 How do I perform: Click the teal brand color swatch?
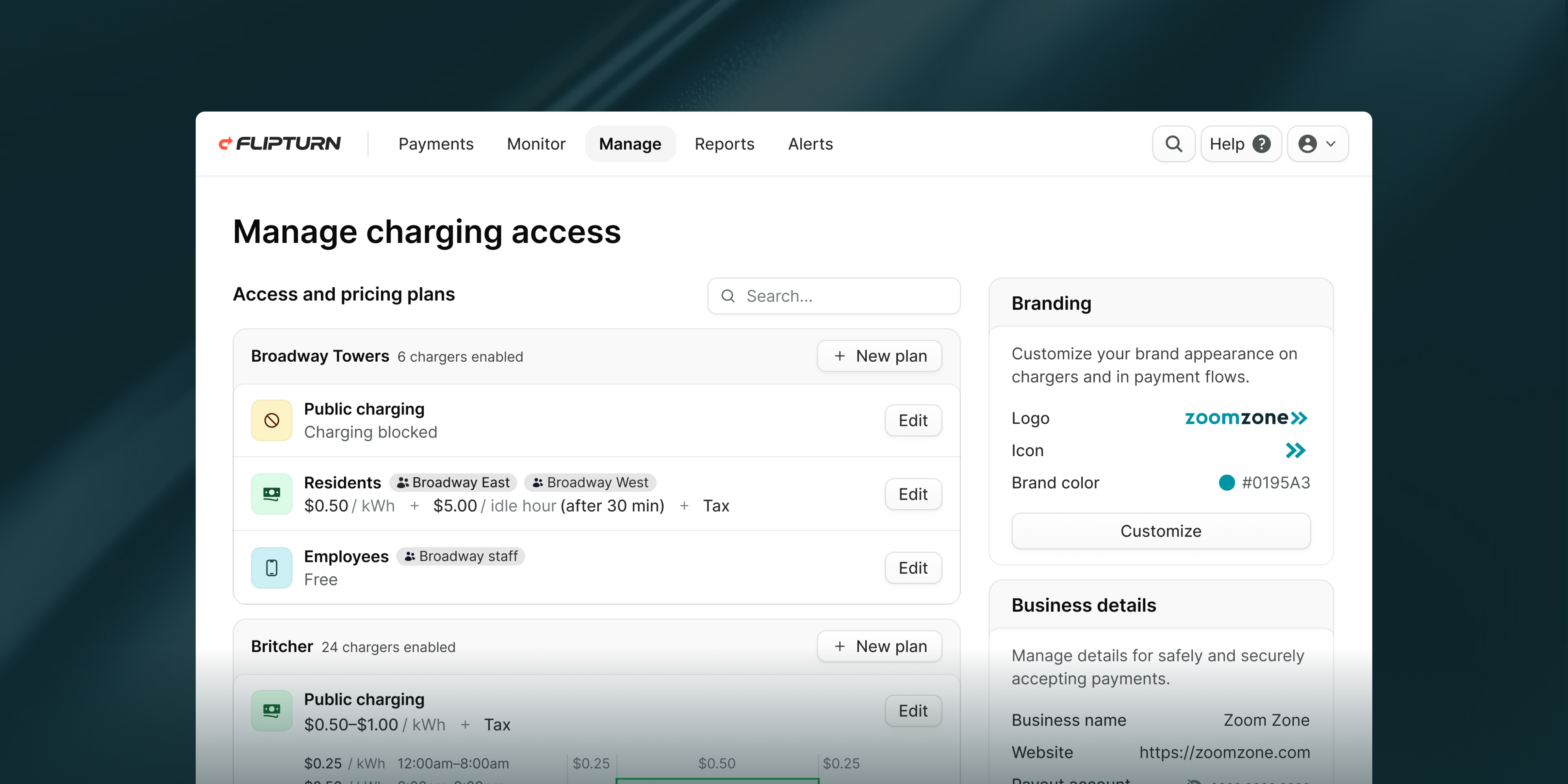pyautogui.click(x=1227, y=483)
